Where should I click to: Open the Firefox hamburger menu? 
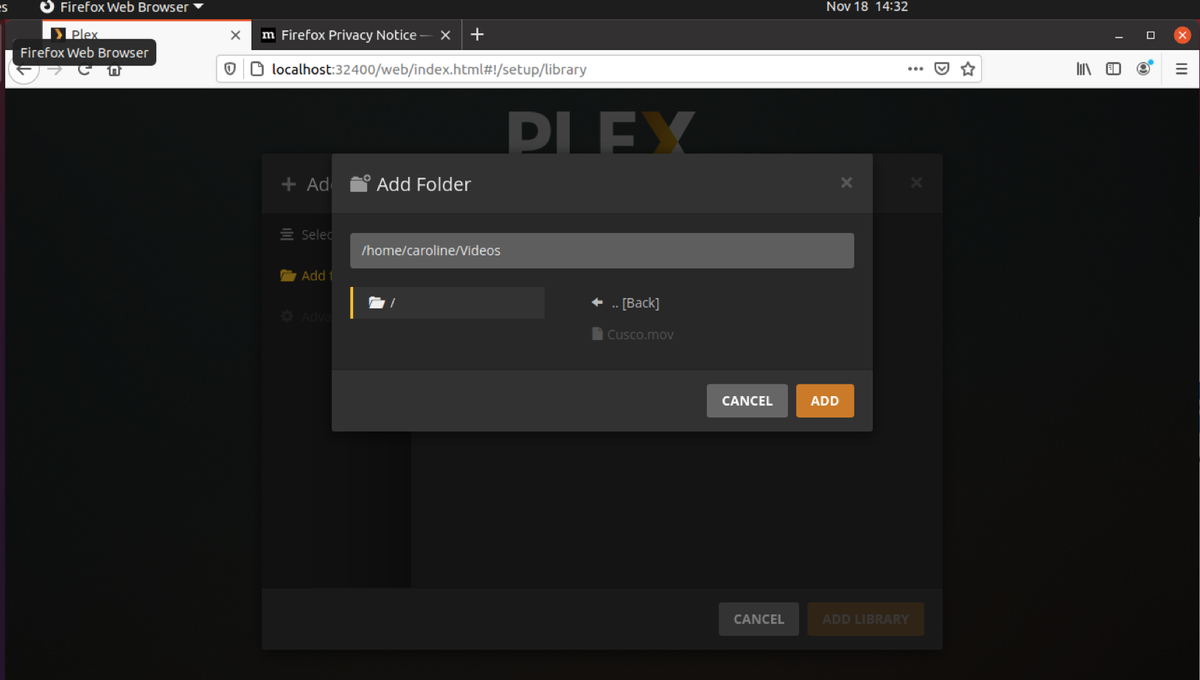coord(1181,68)
